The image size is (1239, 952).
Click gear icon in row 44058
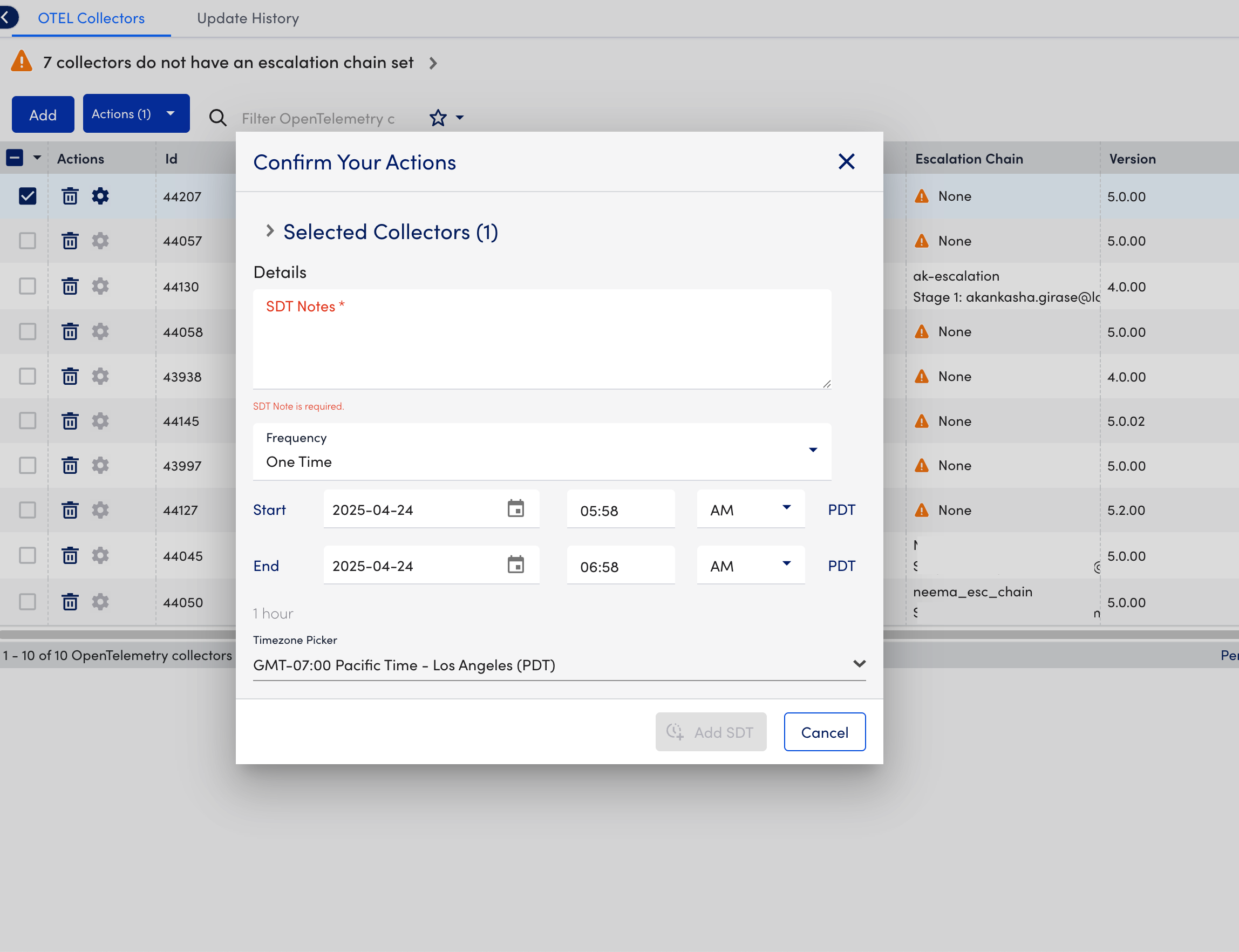(100, 331)
